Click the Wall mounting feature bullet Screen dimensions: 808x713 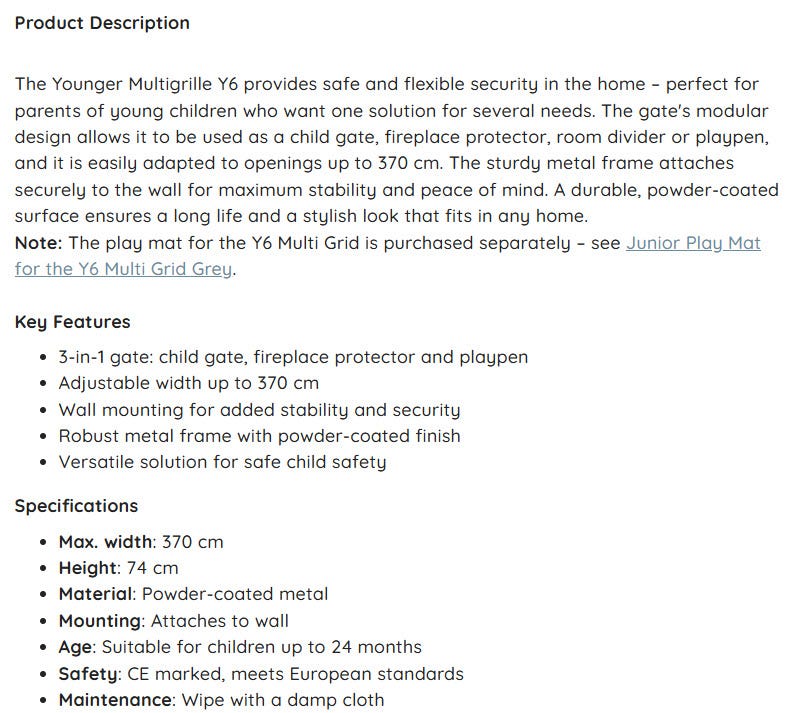coord(259,410)
